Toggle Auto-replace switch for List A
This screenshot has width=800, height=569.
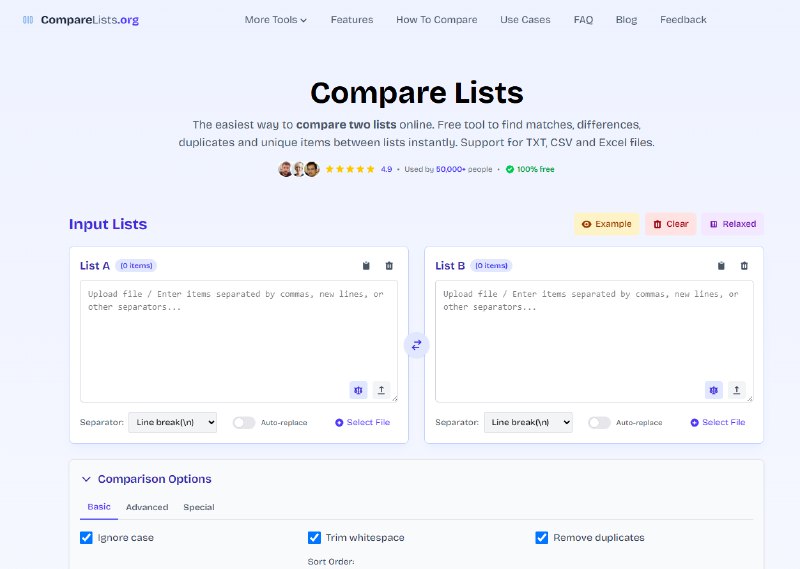(x=243, y=423)
